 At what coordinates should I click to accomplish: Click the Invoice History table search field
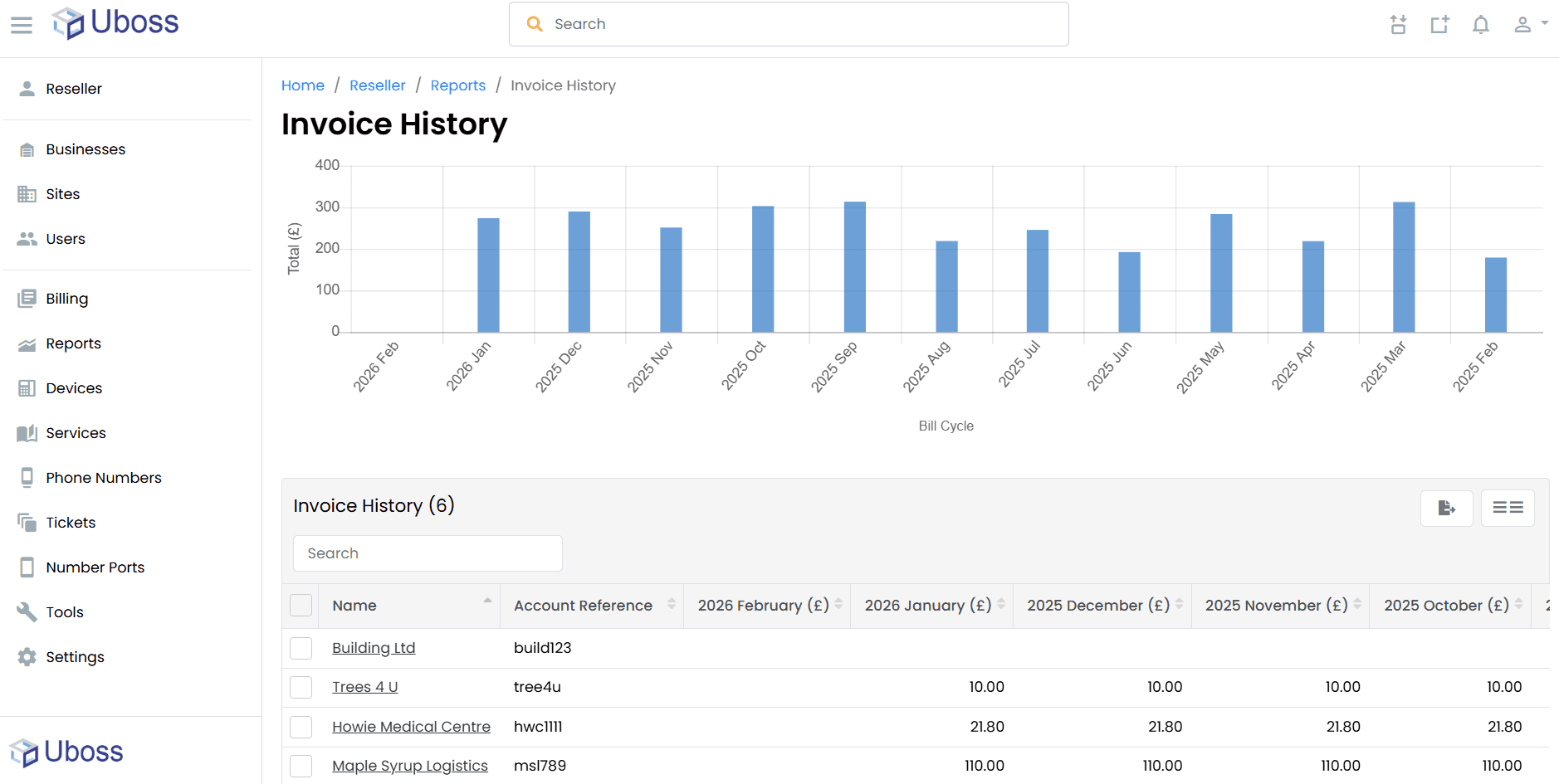click(428, 553)
